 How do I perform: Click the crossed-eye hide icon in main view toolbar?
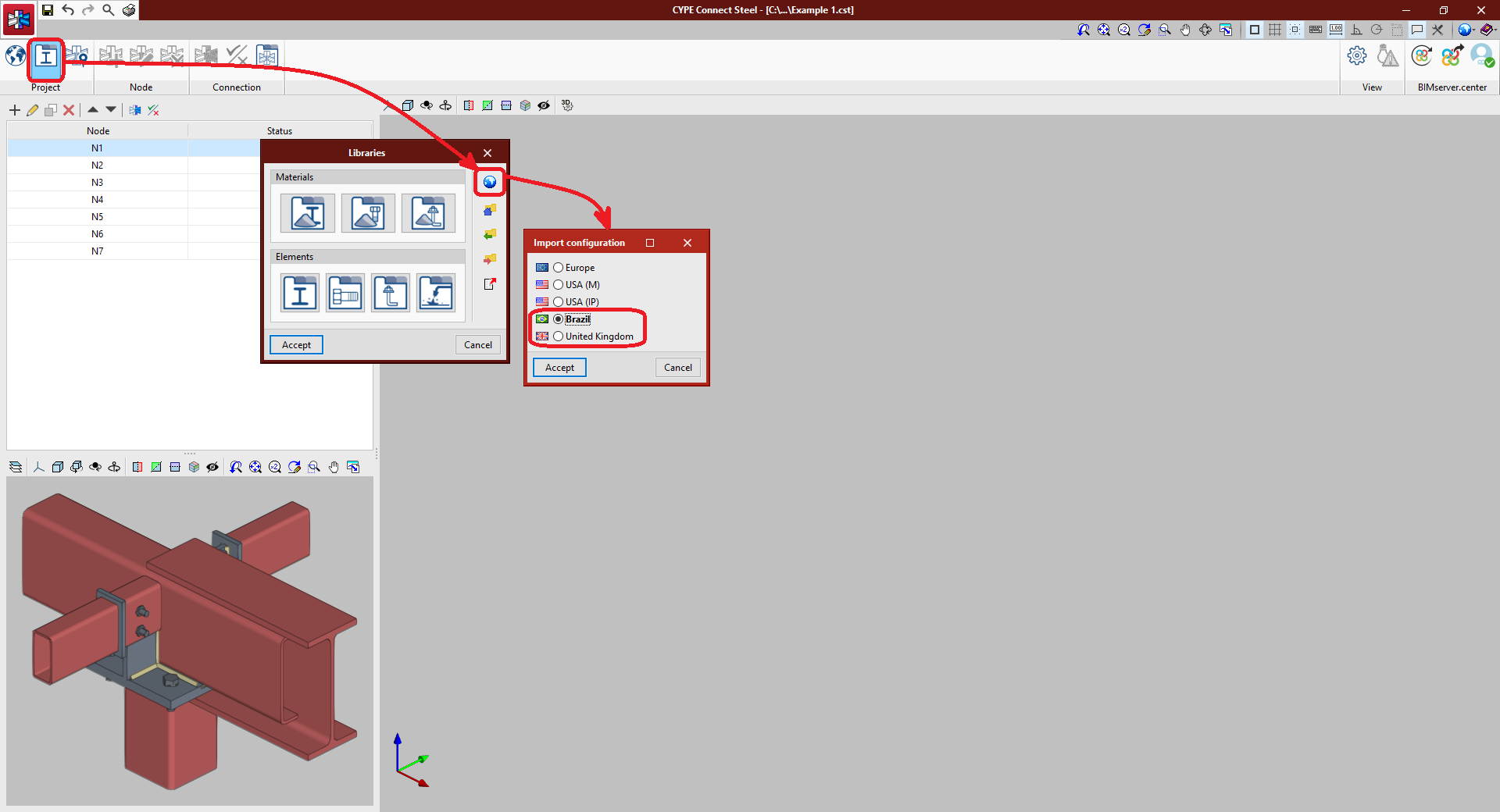[544, 105]
